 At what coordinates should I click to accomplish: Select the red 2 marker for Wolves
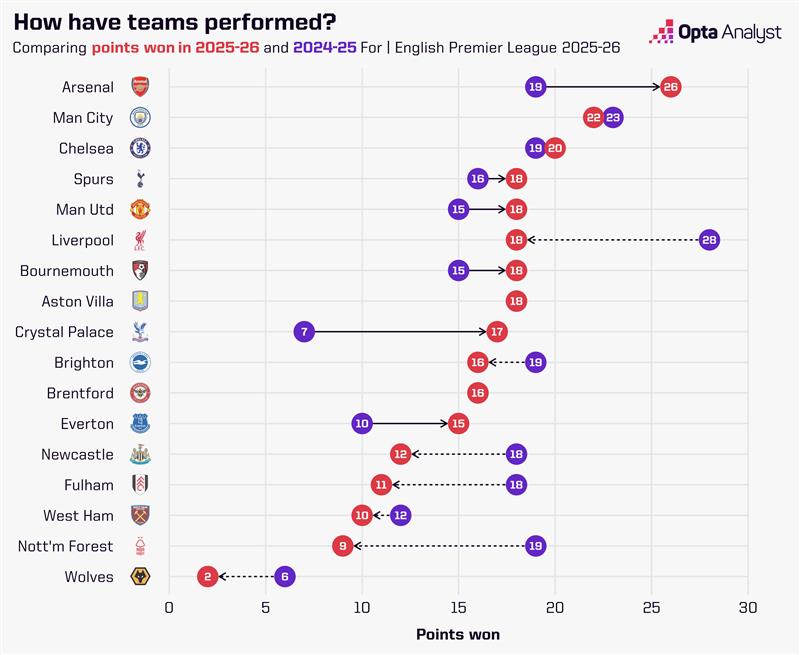pyautogui.click(x=207, y=577)
